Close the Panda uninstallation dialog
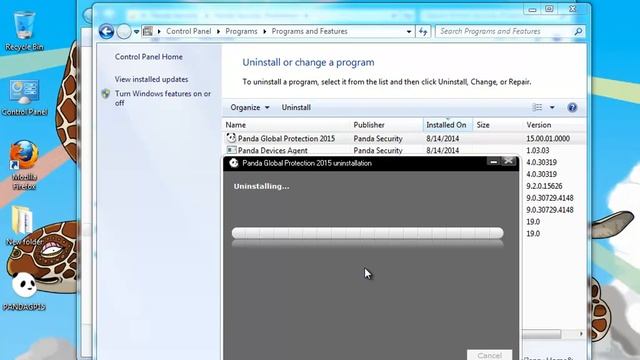The image size is (640, 360). (x=509, y=162)
